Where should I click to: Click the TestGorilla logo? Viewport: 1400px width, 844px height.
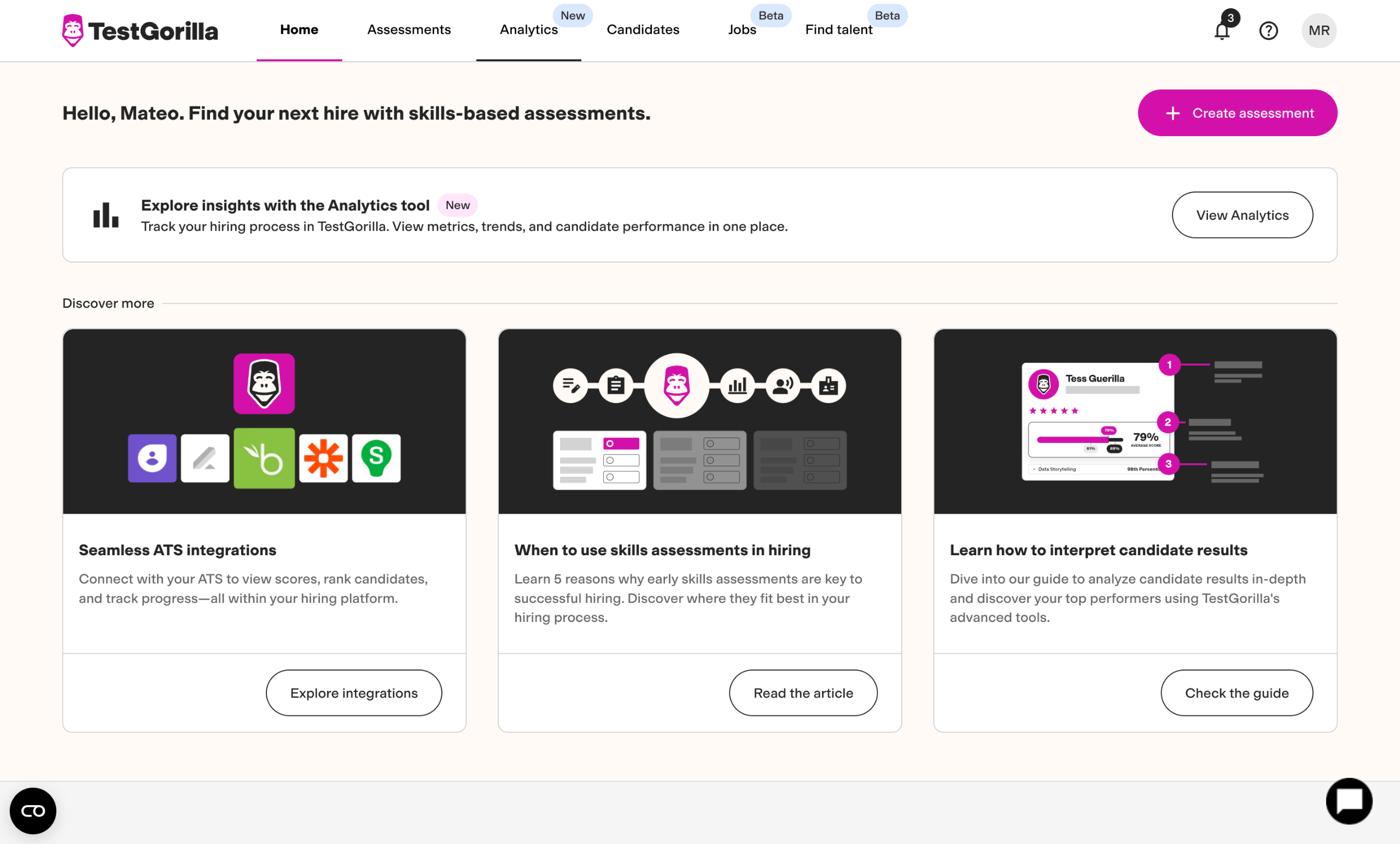[x=140, y=30]
